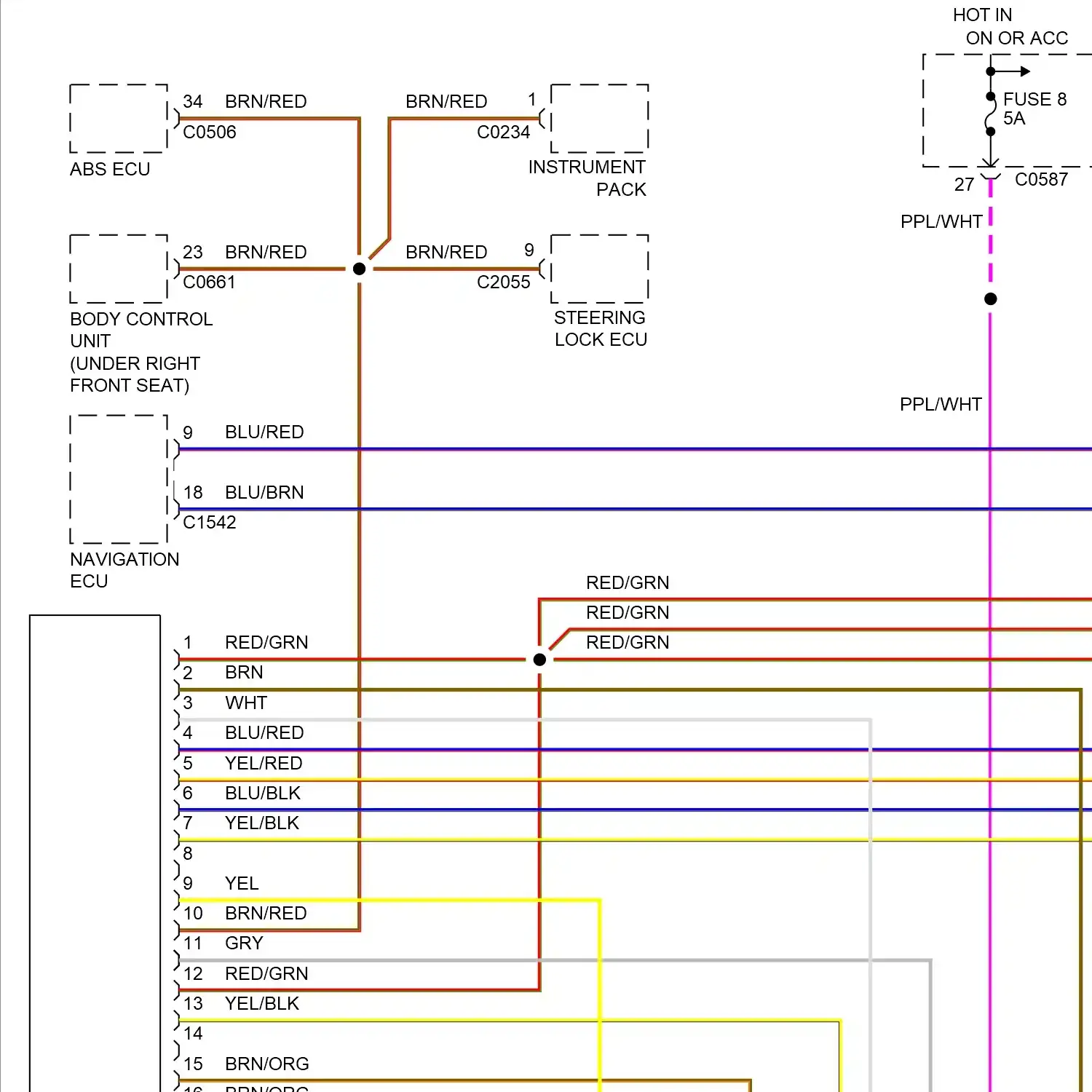1092x1092 pixels.
Task: Click the topmost RED/GRN label right of splice
Action: tap(628, 582)
